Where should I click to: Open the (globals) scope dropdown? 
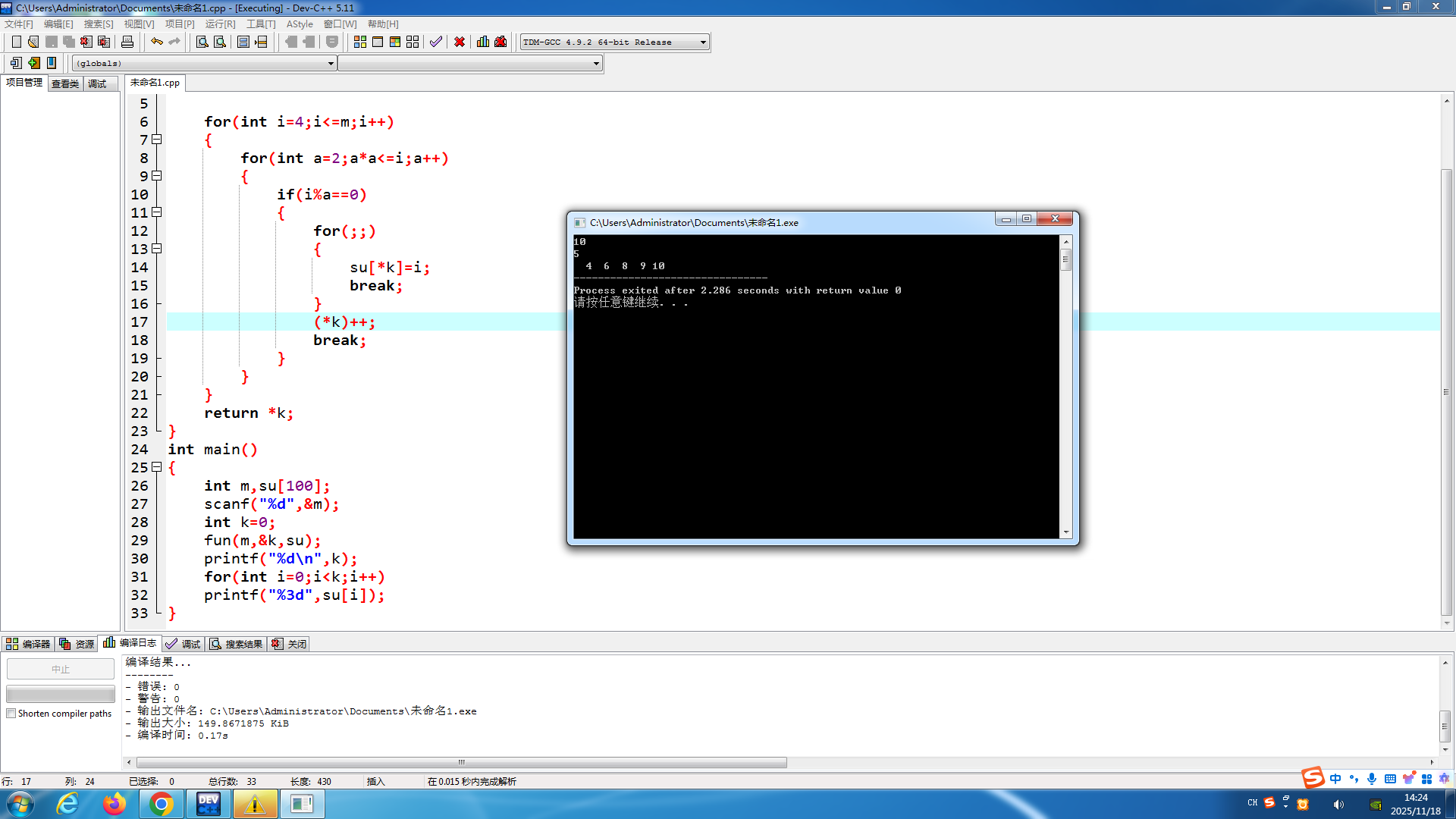coord(331,64)
